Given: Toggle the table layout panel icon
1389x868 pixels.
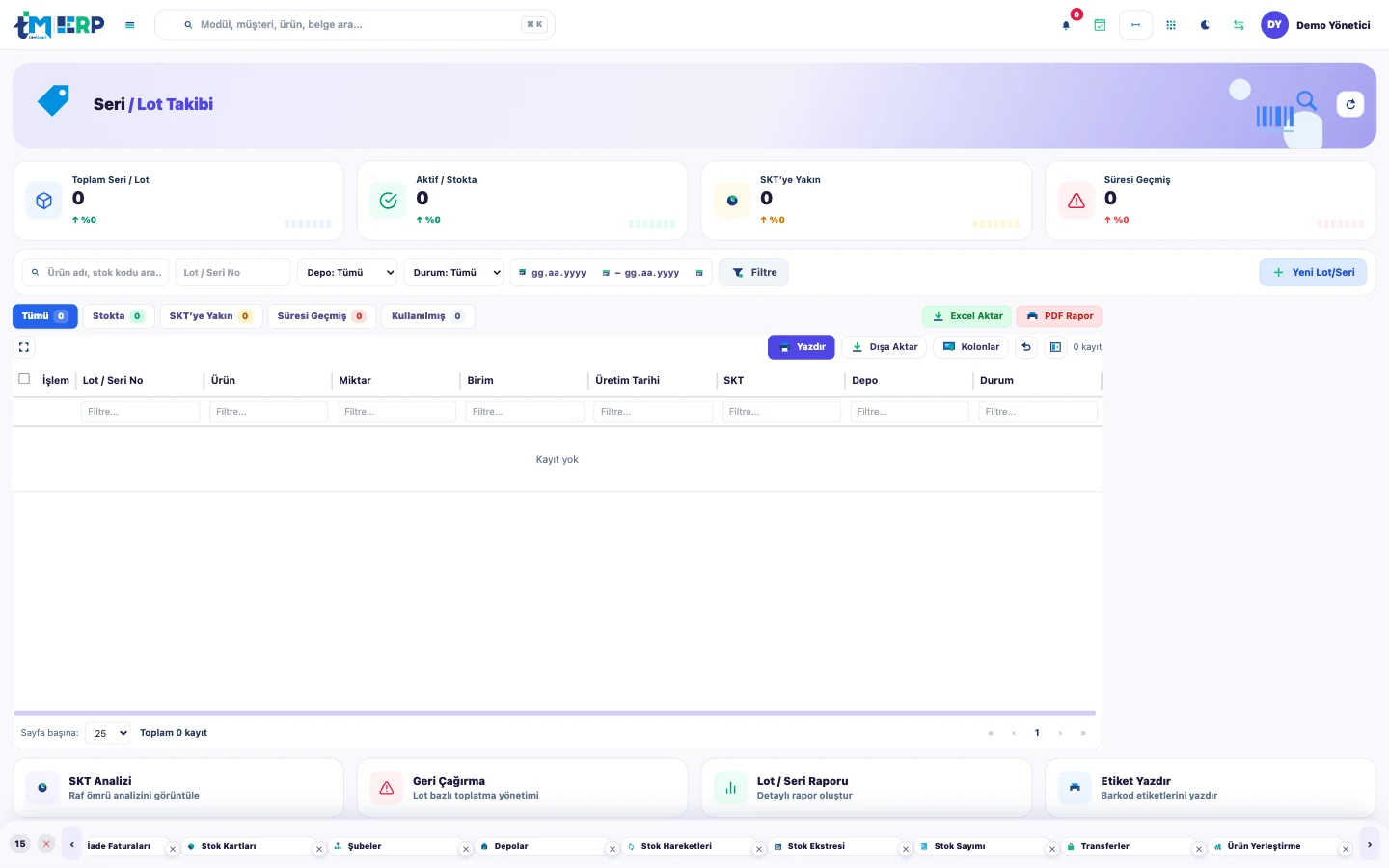Looking at the screenshot, I should click(1055, 347).
